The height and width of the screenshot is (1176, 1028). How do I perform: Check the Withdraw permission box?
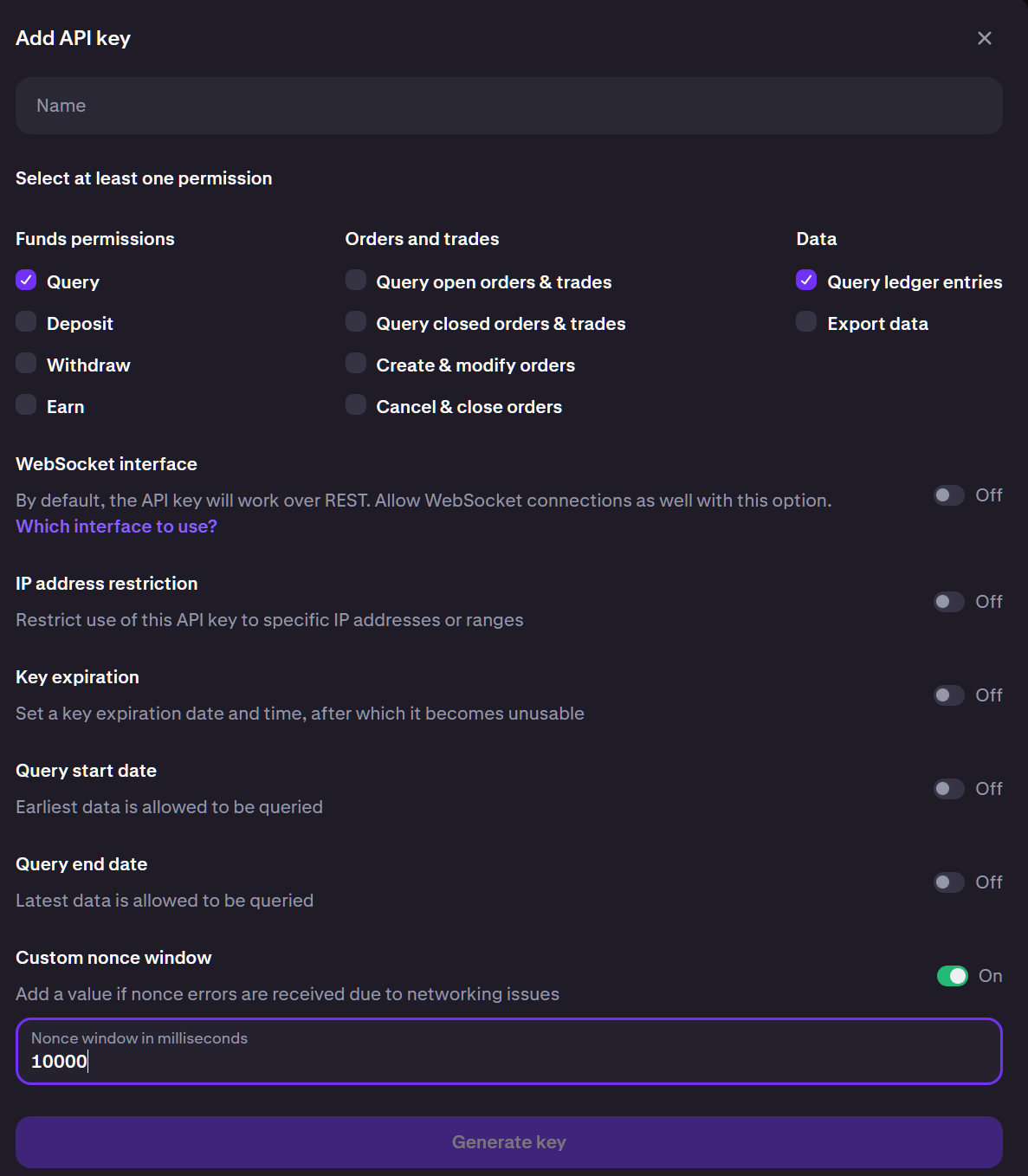pos(26,364)
